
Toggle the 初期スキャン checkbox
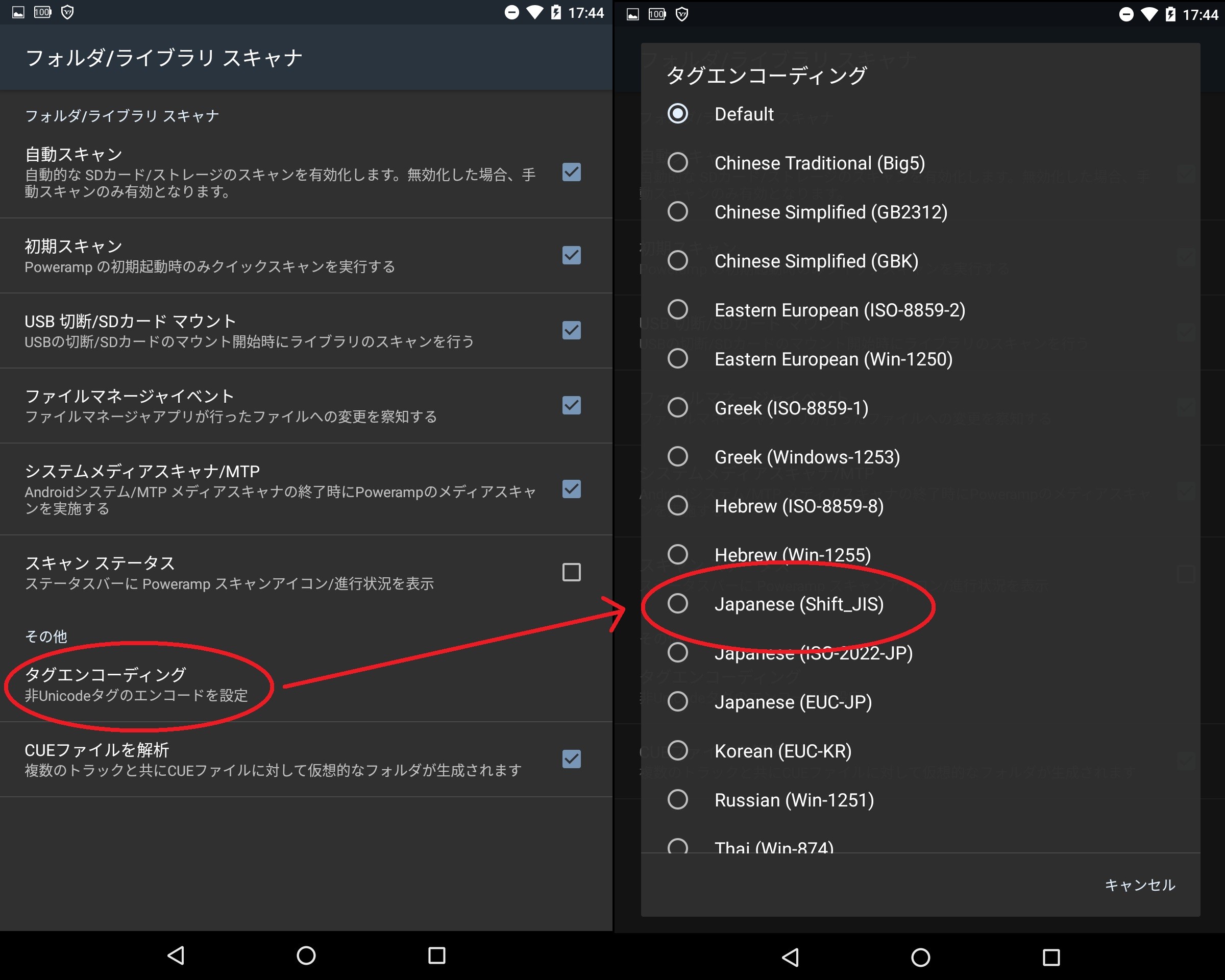pos(571,255)
